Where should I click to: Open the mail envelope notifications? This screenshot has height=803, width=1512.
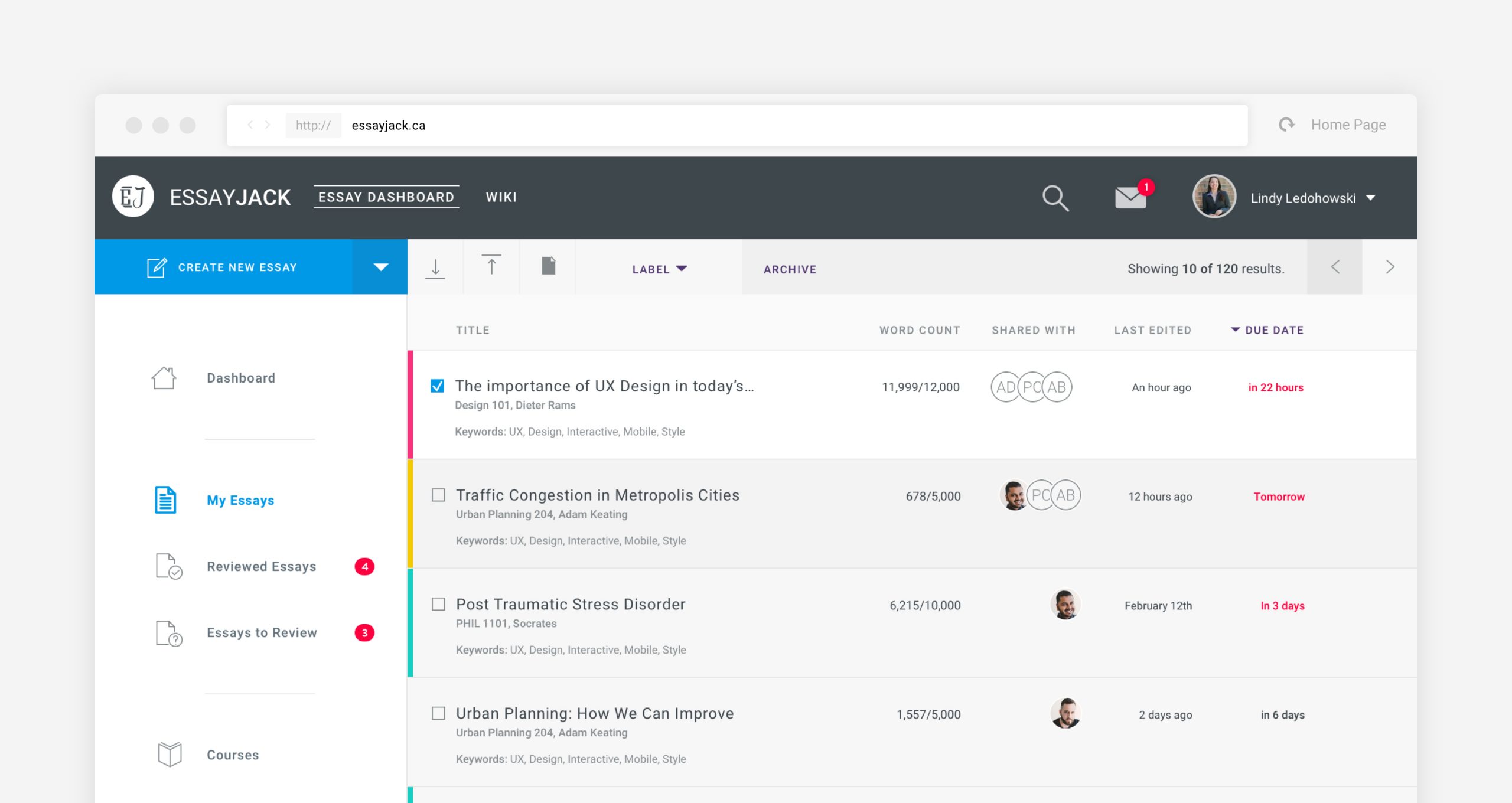point(1130,197)
